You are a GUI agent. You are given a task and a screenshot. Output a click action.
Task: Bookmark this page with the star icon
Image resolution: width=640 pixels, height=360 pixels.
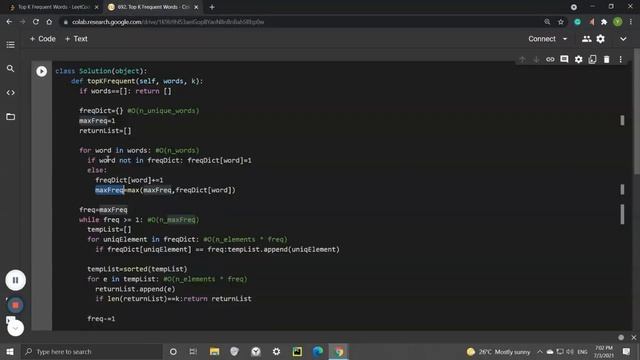561,22
